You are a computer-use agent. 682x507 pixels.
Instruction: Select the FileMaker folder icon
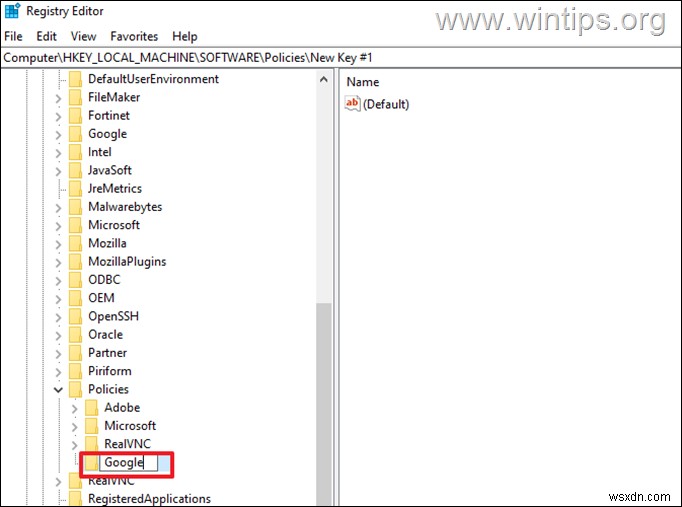(75, 97)
